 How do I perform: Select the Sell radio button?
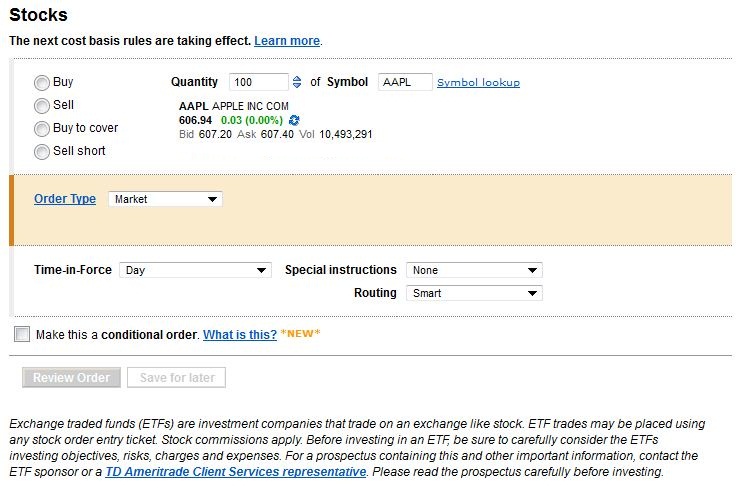[42, 106]
